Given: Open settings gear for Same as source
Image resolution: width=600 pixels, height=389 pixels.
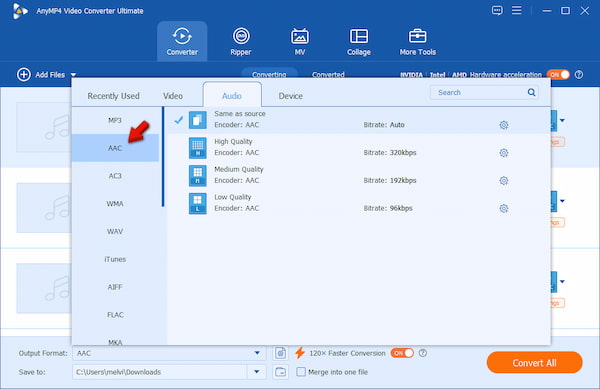Looking at the screenshot, I should click(504, 125).
